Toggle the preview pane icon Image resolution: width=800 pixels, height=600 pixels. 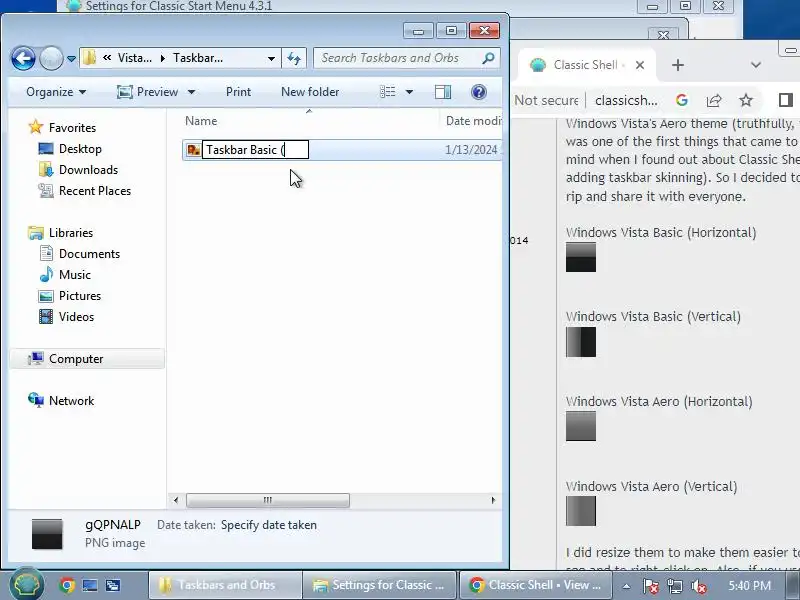click(443, 92)
